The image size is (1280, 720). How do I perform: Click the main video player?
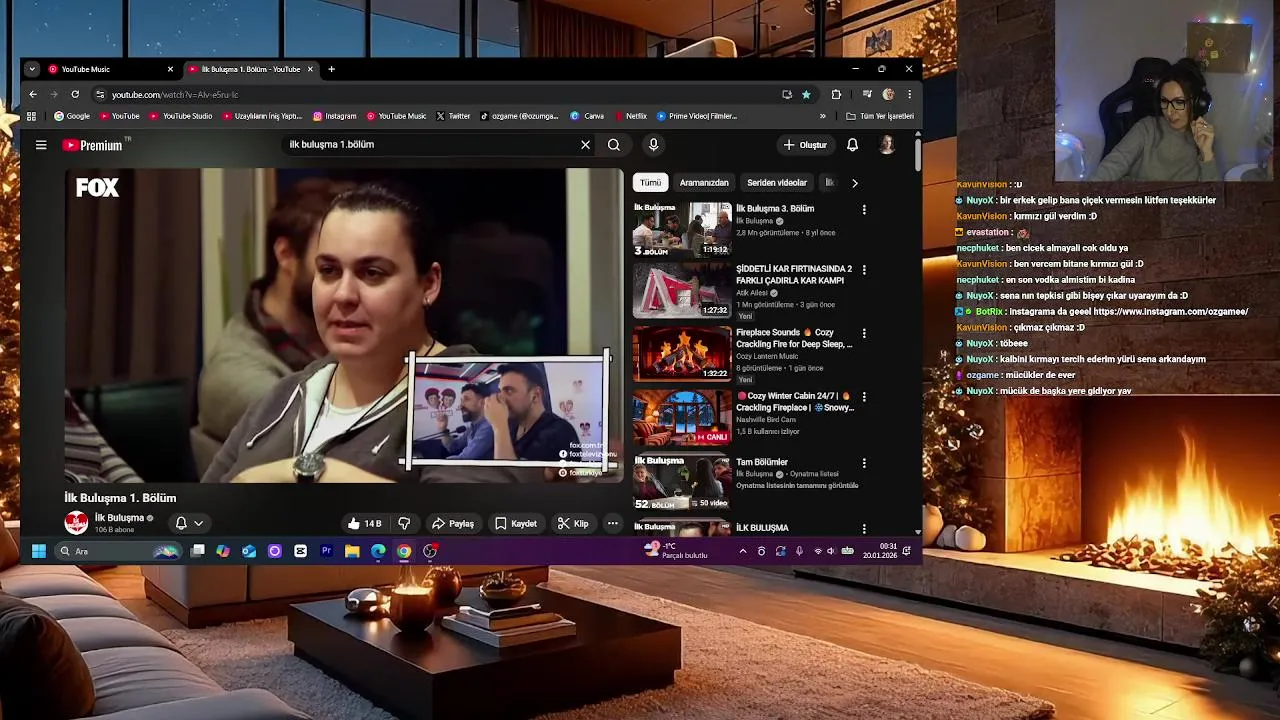[x=344, y=326]
